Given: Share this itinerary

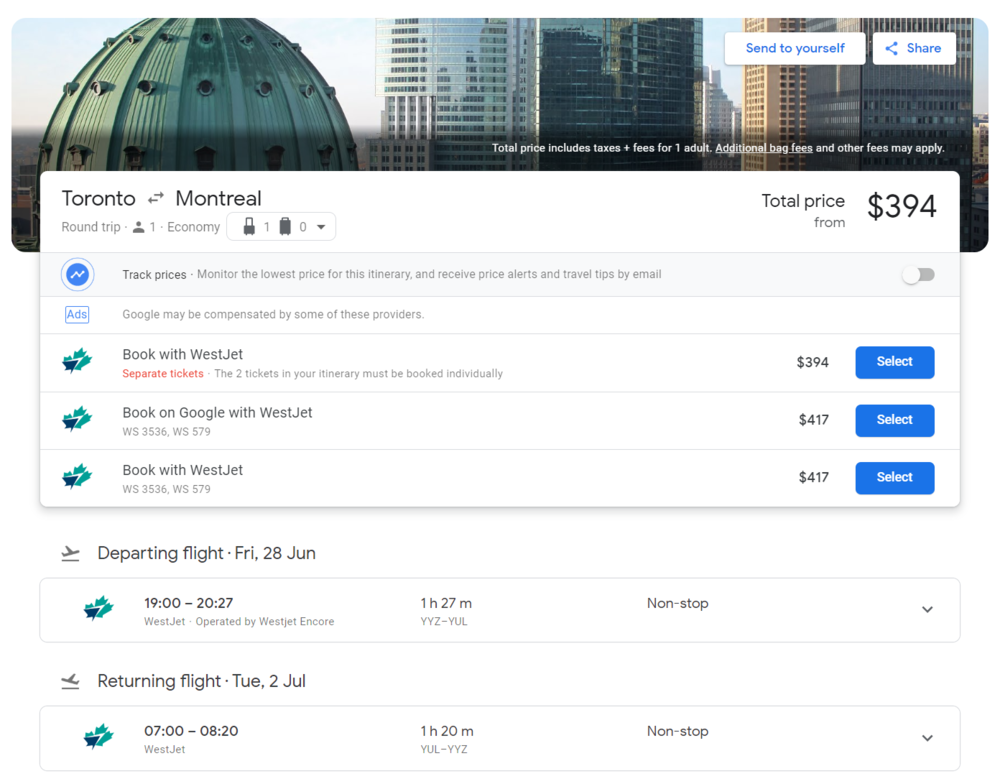Looking at the screenshot, I should (x=913, y=48).
